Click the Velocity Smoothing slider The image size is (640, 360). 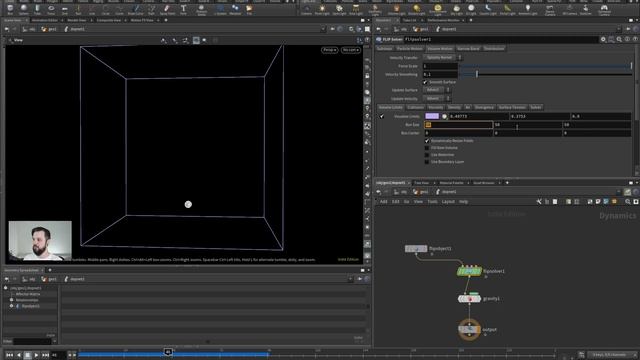click(x=545, y=74)
